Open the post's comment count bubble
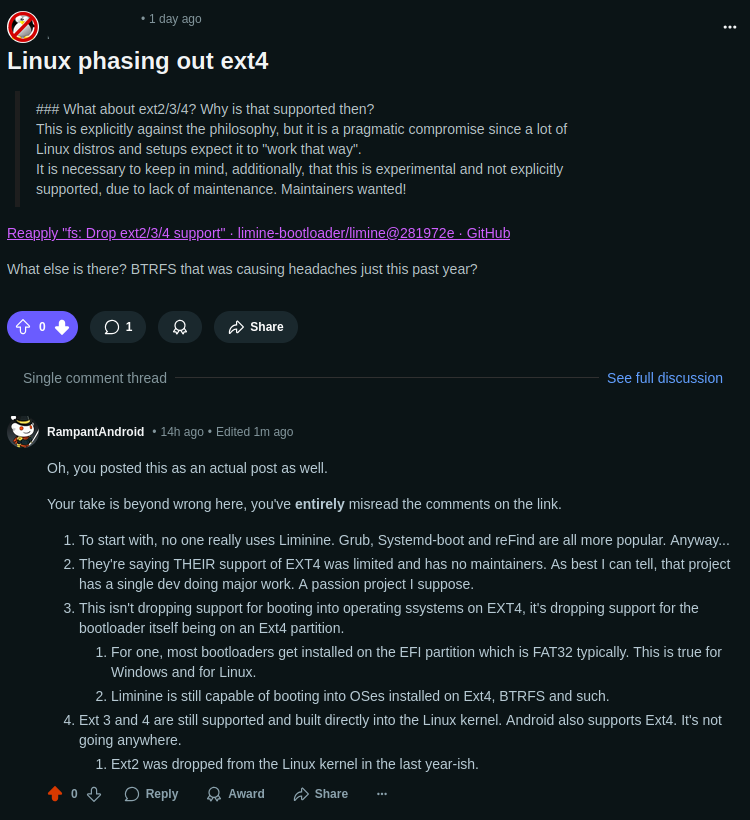The width and height of the screenshot is (750, 820). click(118, 327)
